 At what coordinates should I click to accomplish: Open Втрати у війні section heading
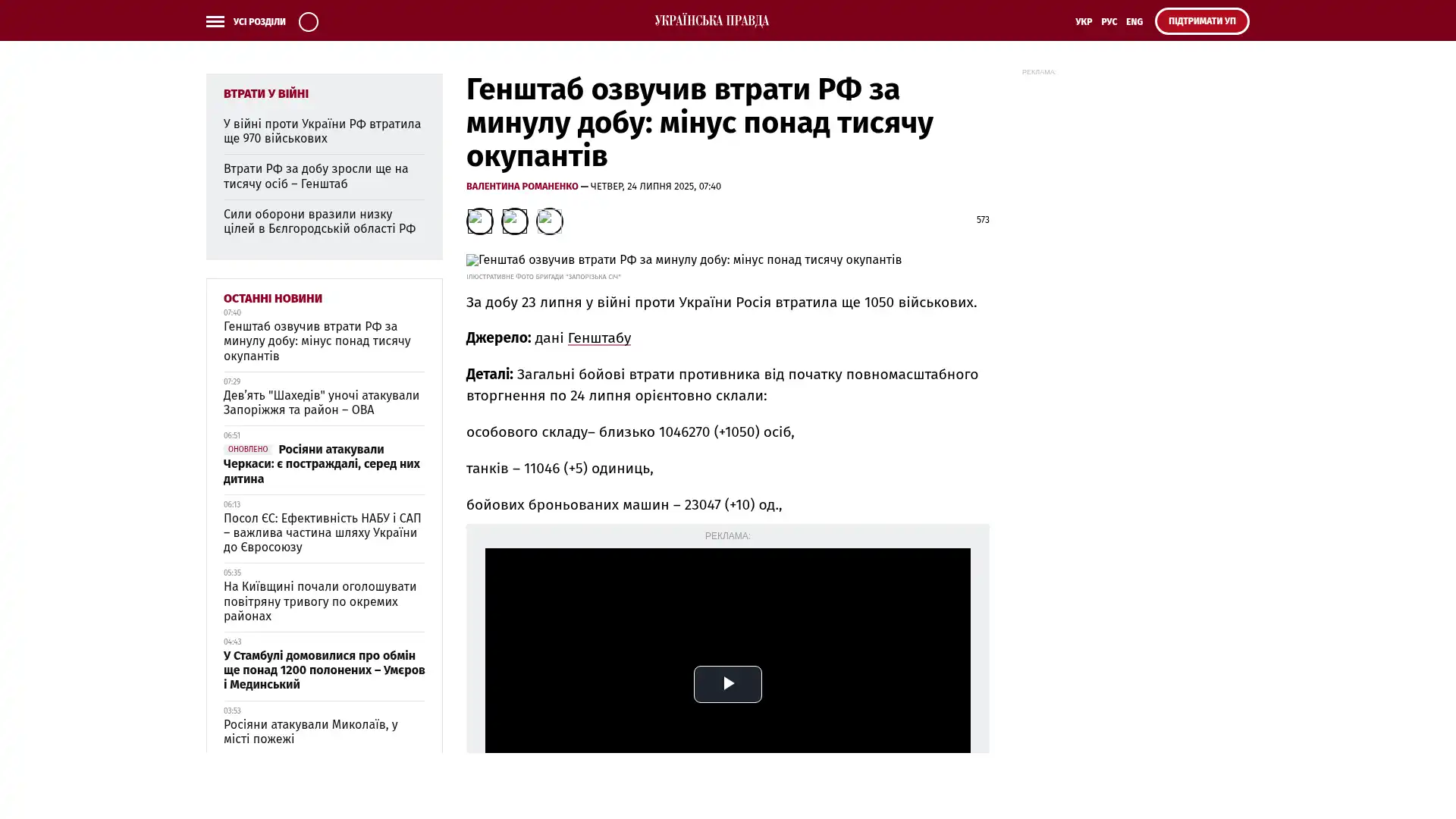[x=265, y=94]
